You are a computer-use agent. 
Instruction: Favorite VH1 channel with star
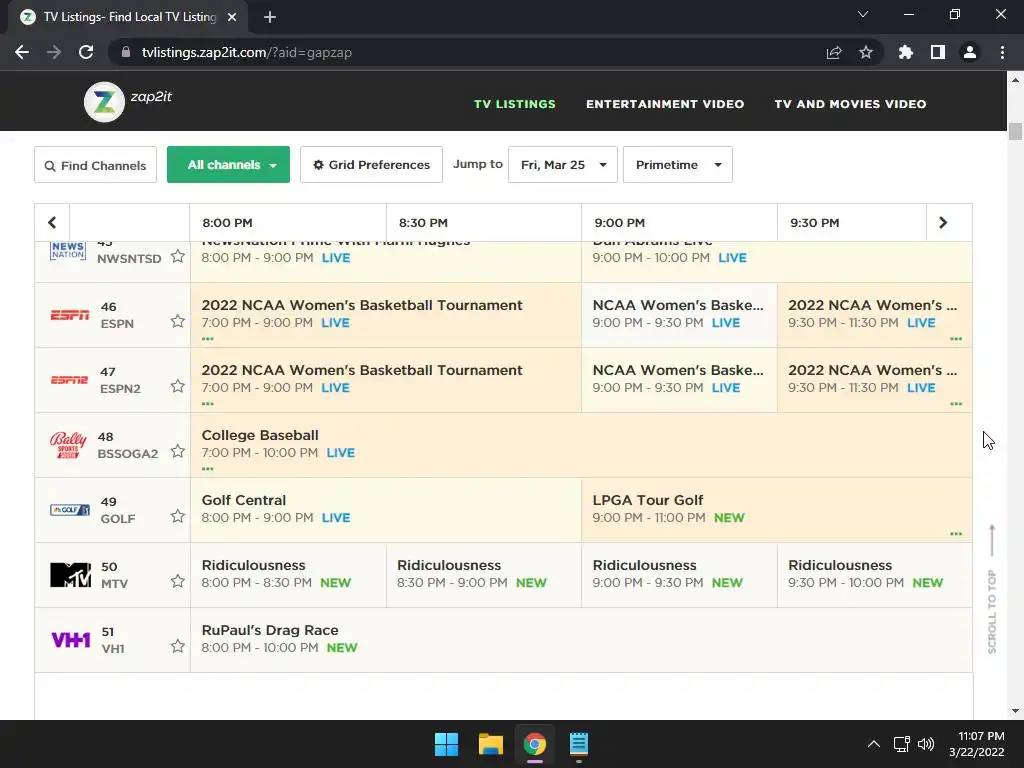tap(178, 646)
